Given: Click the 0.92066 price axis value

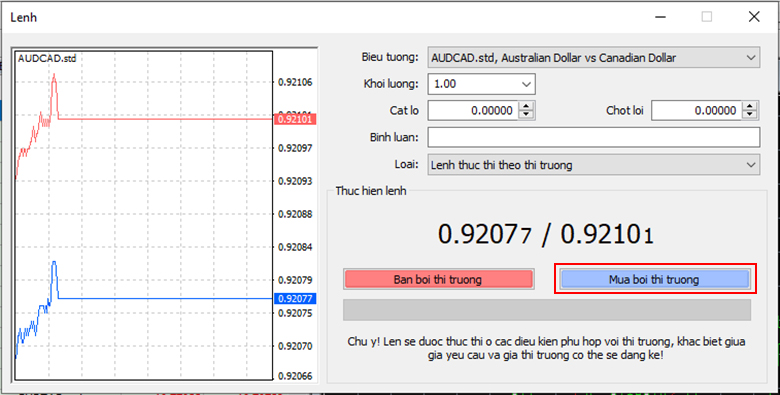Looking at the screenshot, I should pyautogui.click(x=295, y=376).
